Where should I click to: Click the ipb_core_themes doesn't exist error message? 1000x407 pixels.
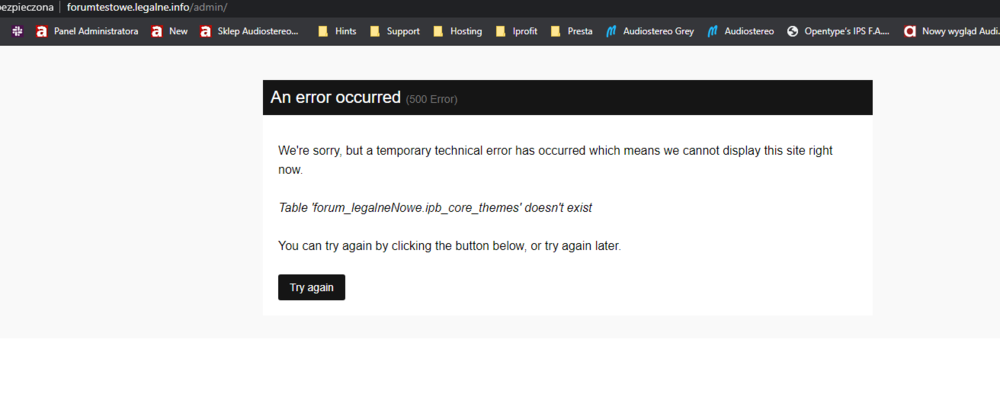pyautogui.click(x=435, y=208)
